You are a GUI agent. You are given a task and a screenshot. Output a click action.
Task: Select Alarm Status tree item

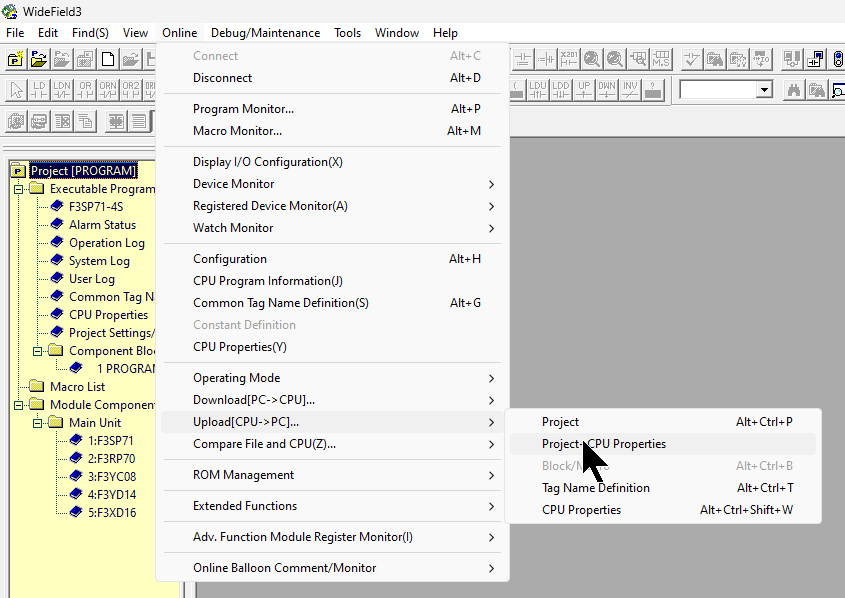tap(102, 225)
